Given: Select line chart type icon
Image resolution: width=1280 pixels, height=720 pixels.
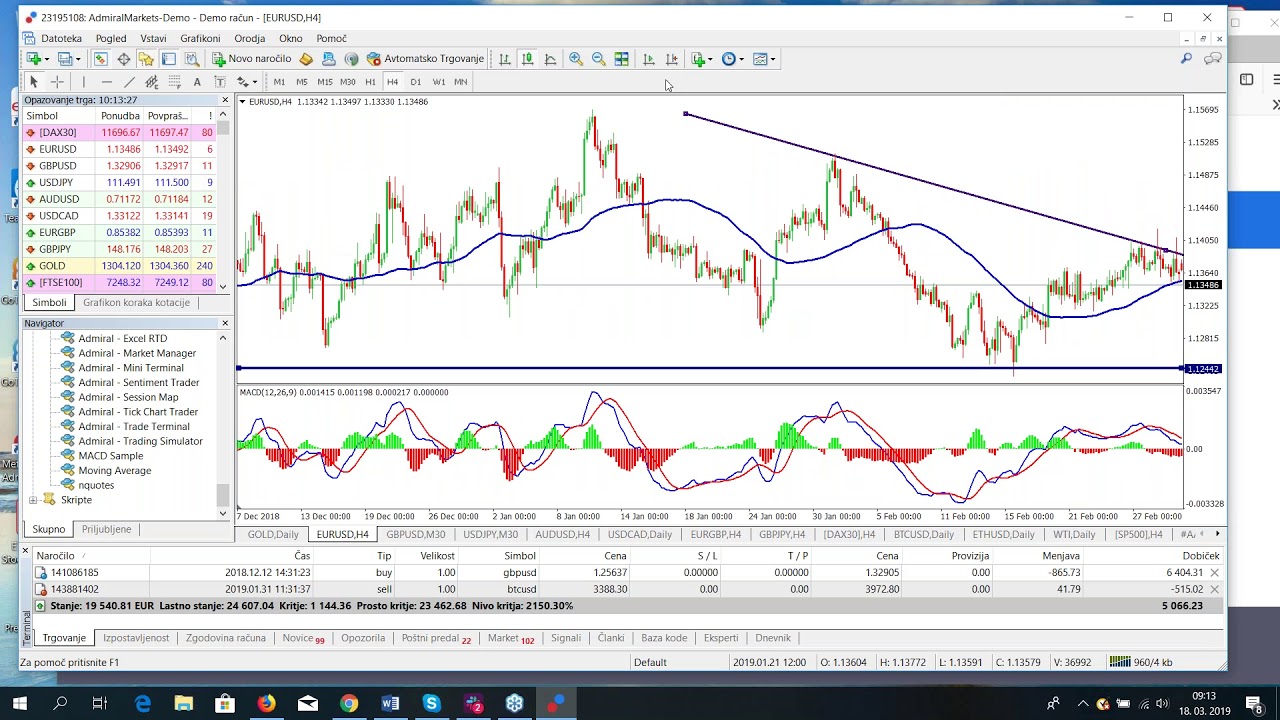Looking at the screenshot, I should (x=550, y=59).
